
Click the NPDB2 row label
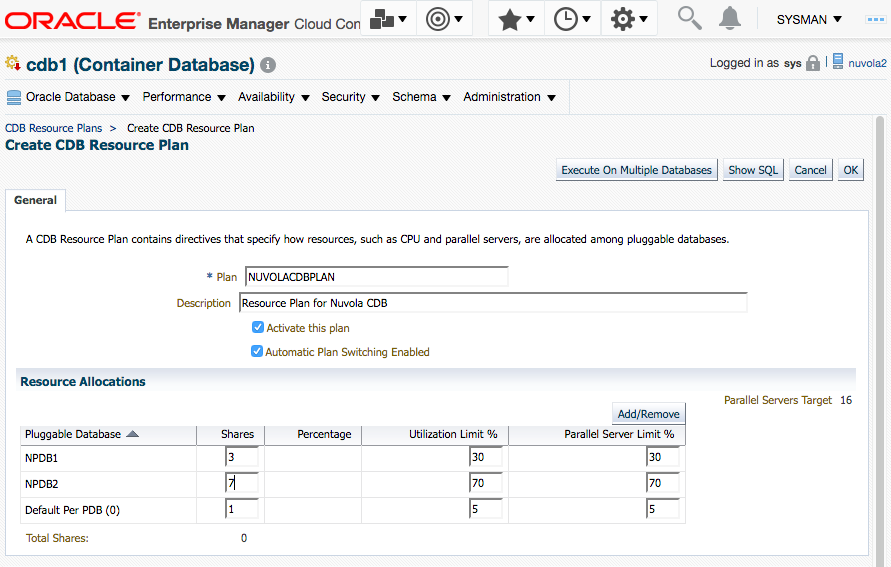pos(41,484)
